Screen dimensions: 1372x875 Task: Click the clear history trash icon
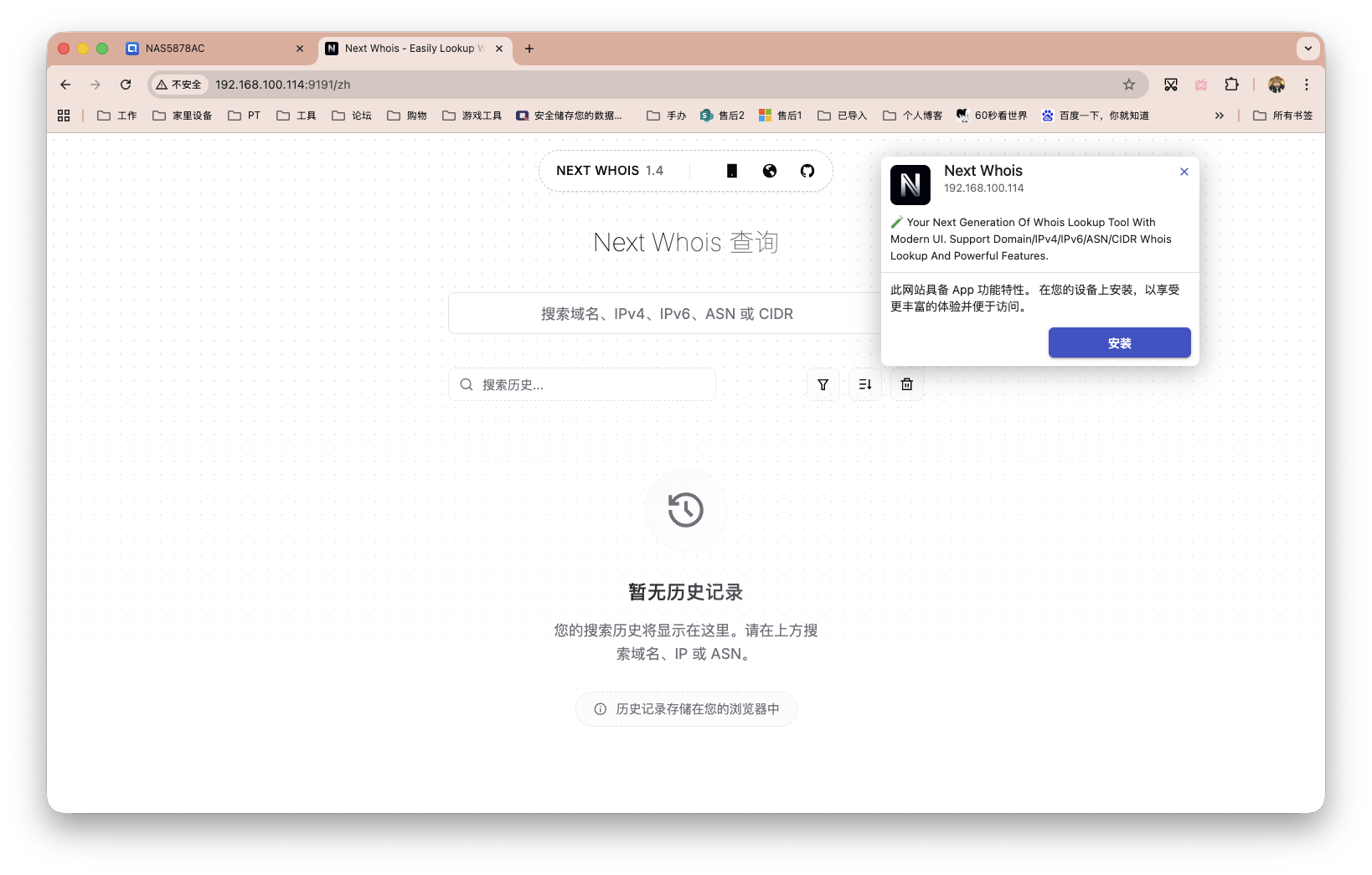click(x=906, y=384)
